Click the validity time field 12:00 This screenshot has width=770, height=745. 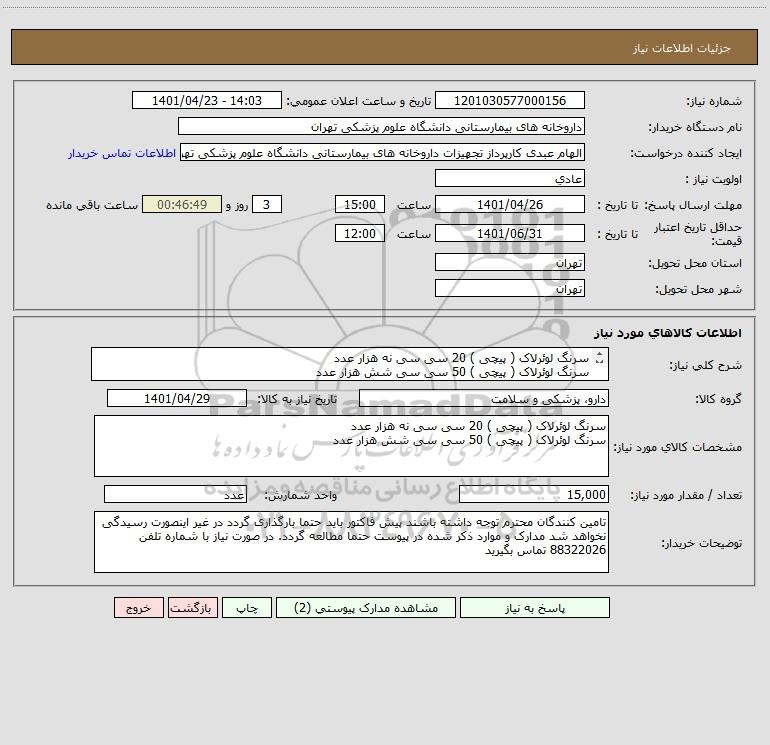click(x=359, y=233)
